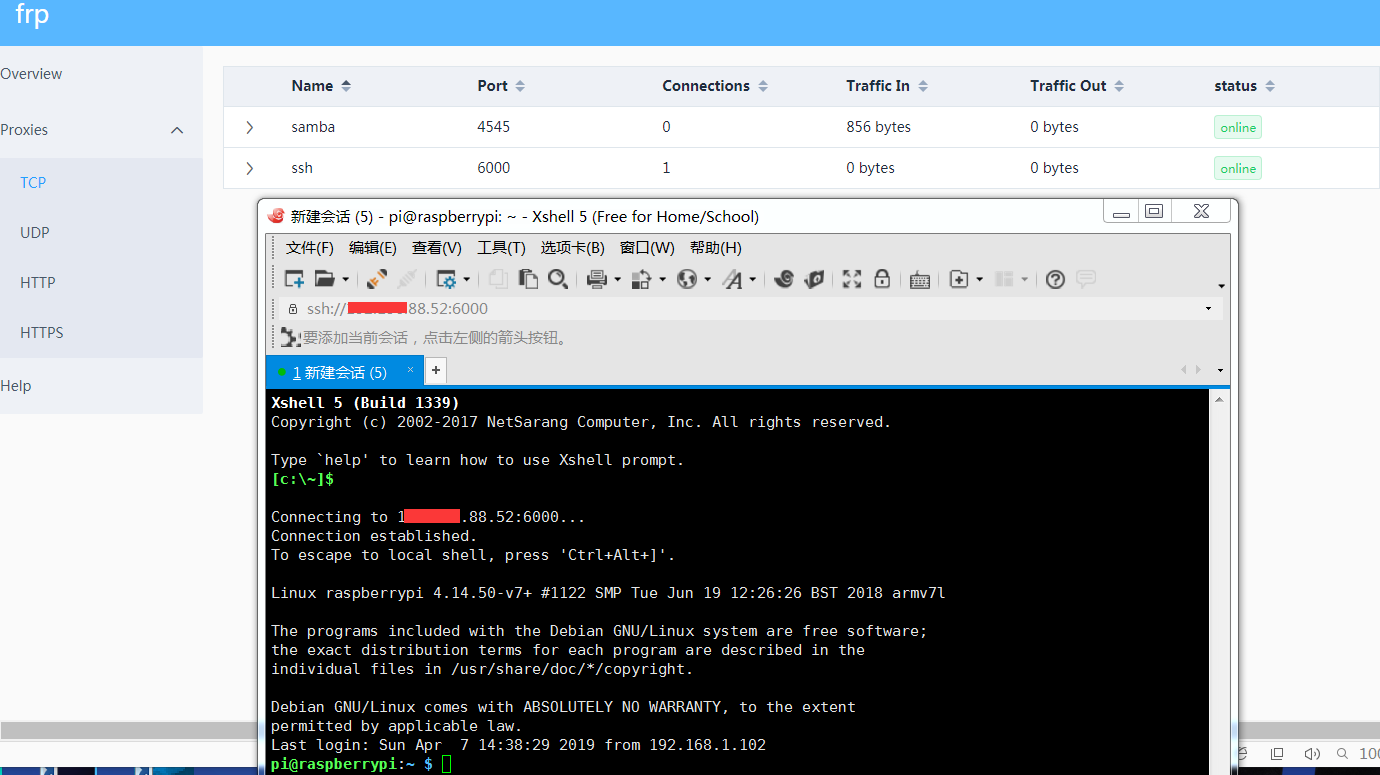Viewport: 1380px width, 775px height.
Task: Open the dropdown arrow next to Open folder
Action: (345, 280)
